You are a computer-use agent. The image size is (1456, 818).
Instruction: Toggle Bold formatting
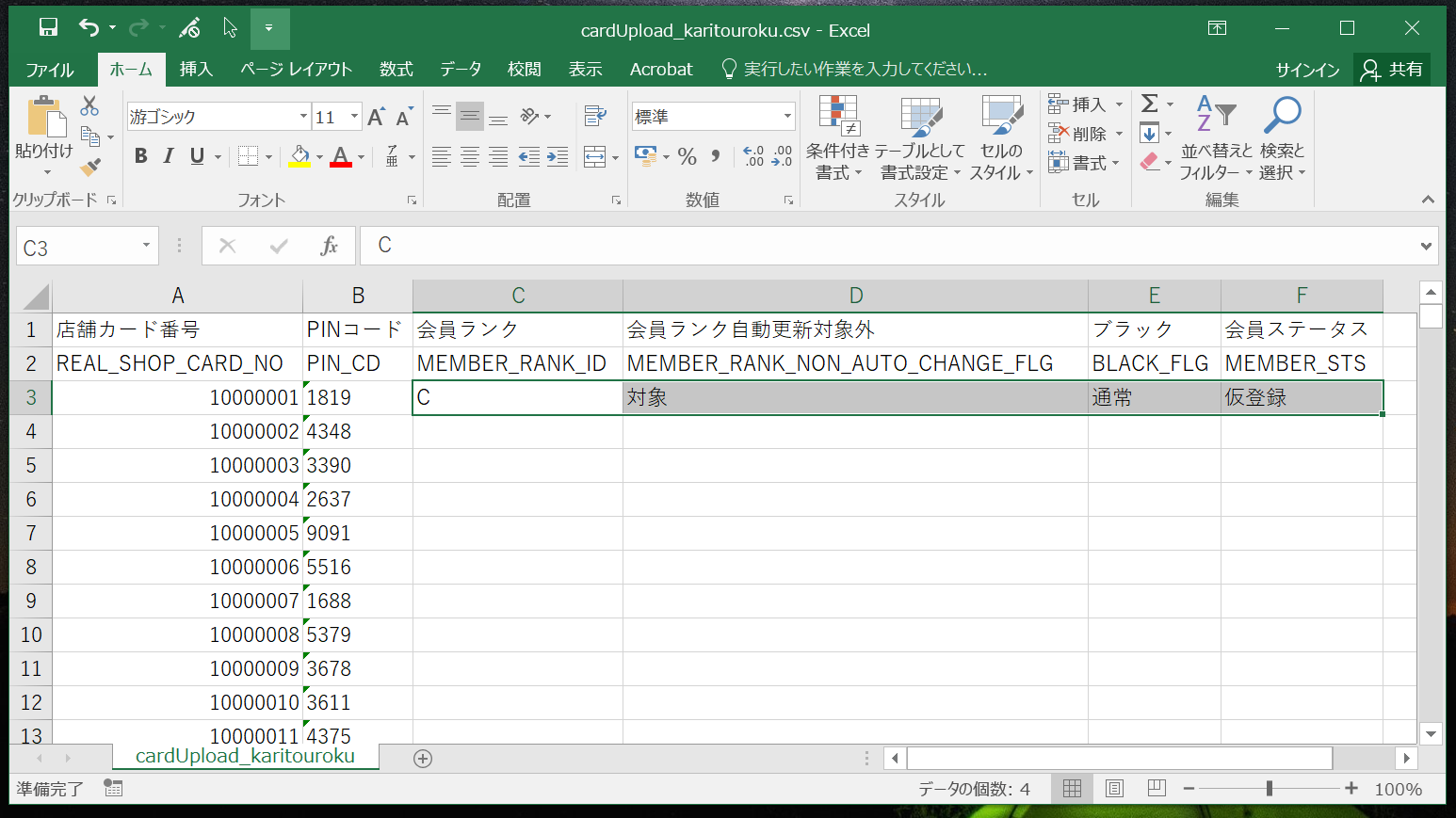pos(141,156)
